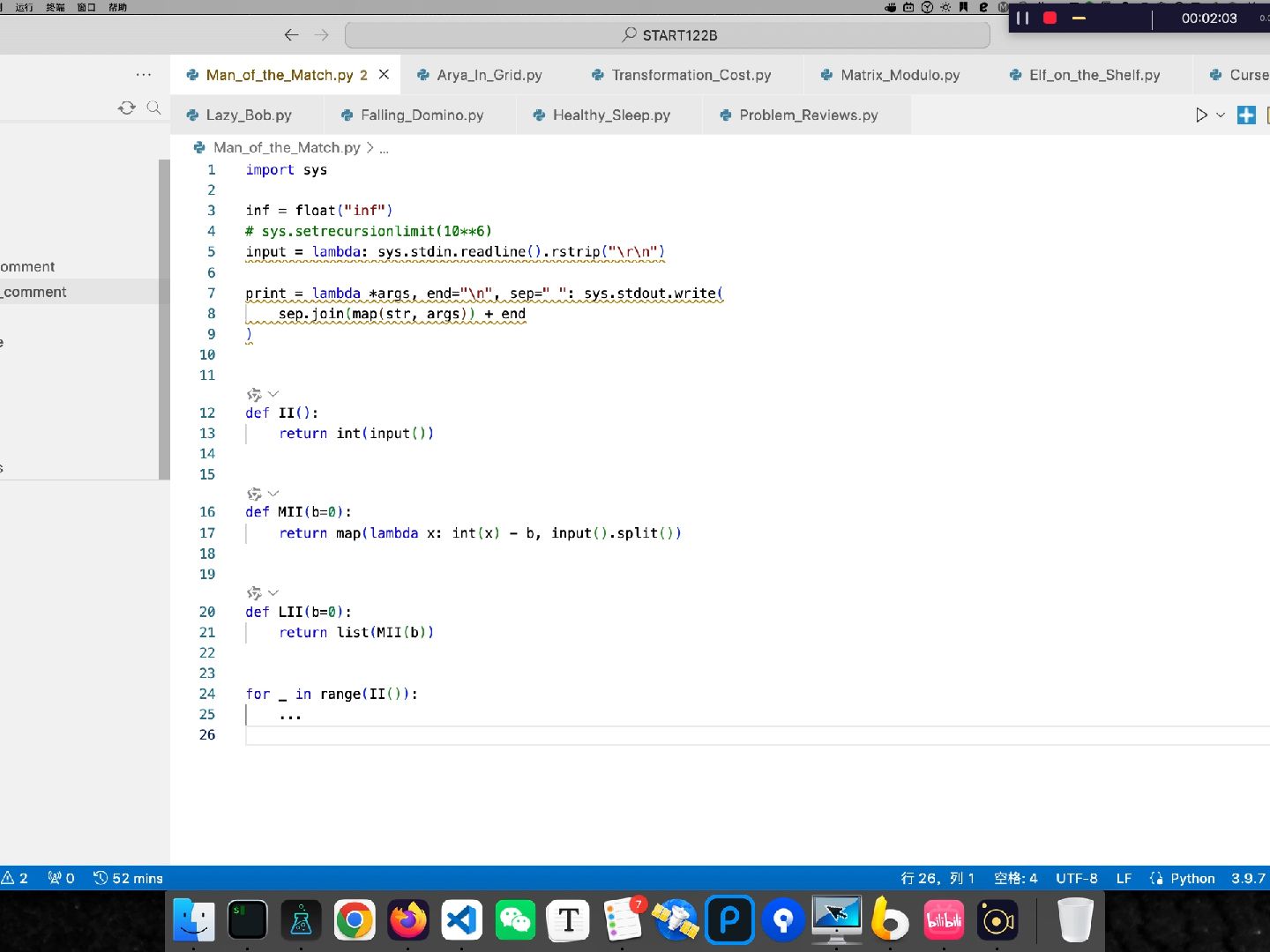Image resolution: width=1270 pixels, height=952 pixels.
Task: Click the ports indicator showing 0
Action: click(61, 878)
